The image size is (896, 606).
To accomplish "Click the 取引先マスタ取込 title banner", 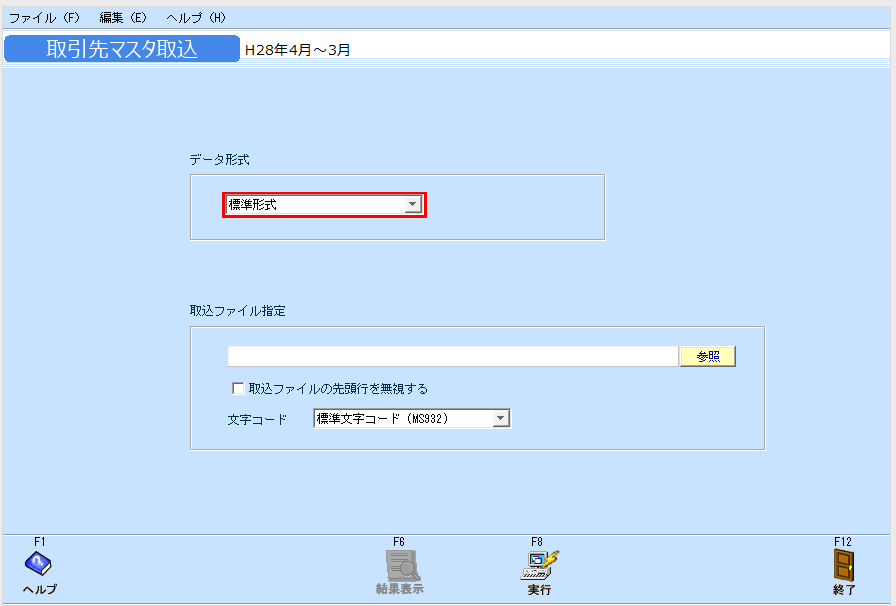I will [x=120, y=45].
